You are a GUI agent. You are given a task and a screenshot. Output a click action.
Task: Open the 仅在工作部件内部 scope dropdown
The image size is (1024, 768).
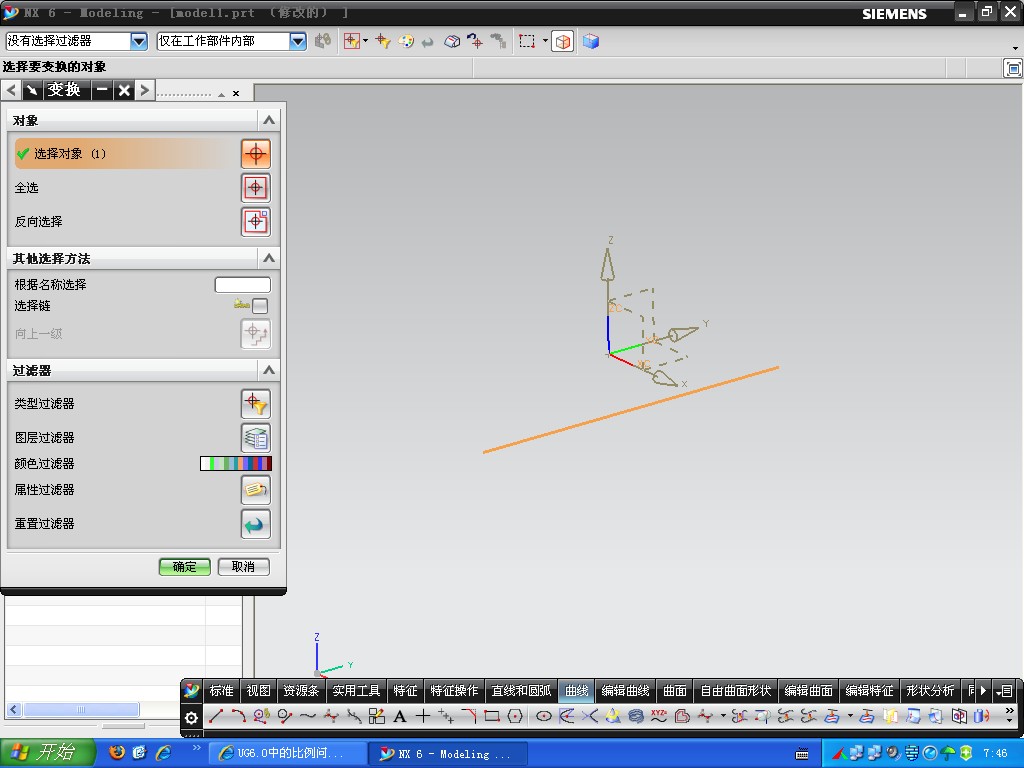click(298, 41)
